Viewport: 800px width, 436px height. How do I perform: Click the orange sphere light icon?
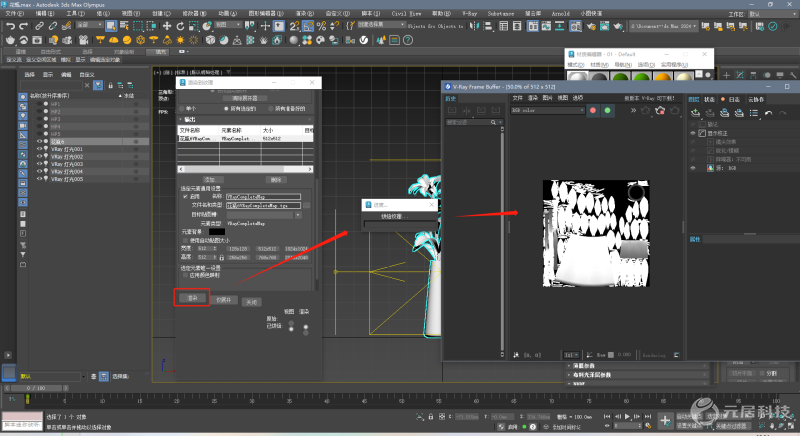pos(127,40)
